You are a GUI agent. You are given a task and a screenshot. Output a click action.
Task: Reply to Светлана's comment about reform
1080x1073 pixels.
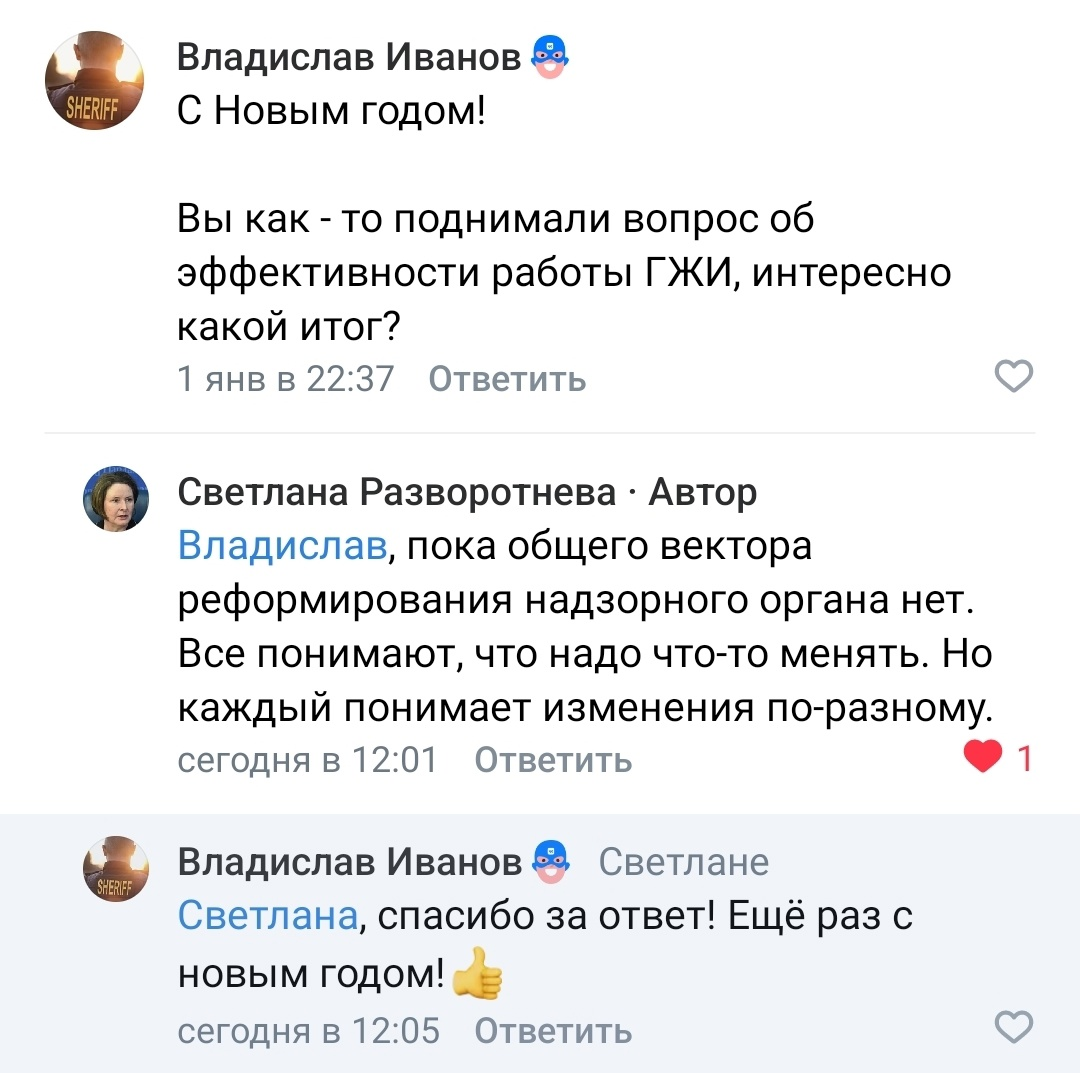click(555, 759)
